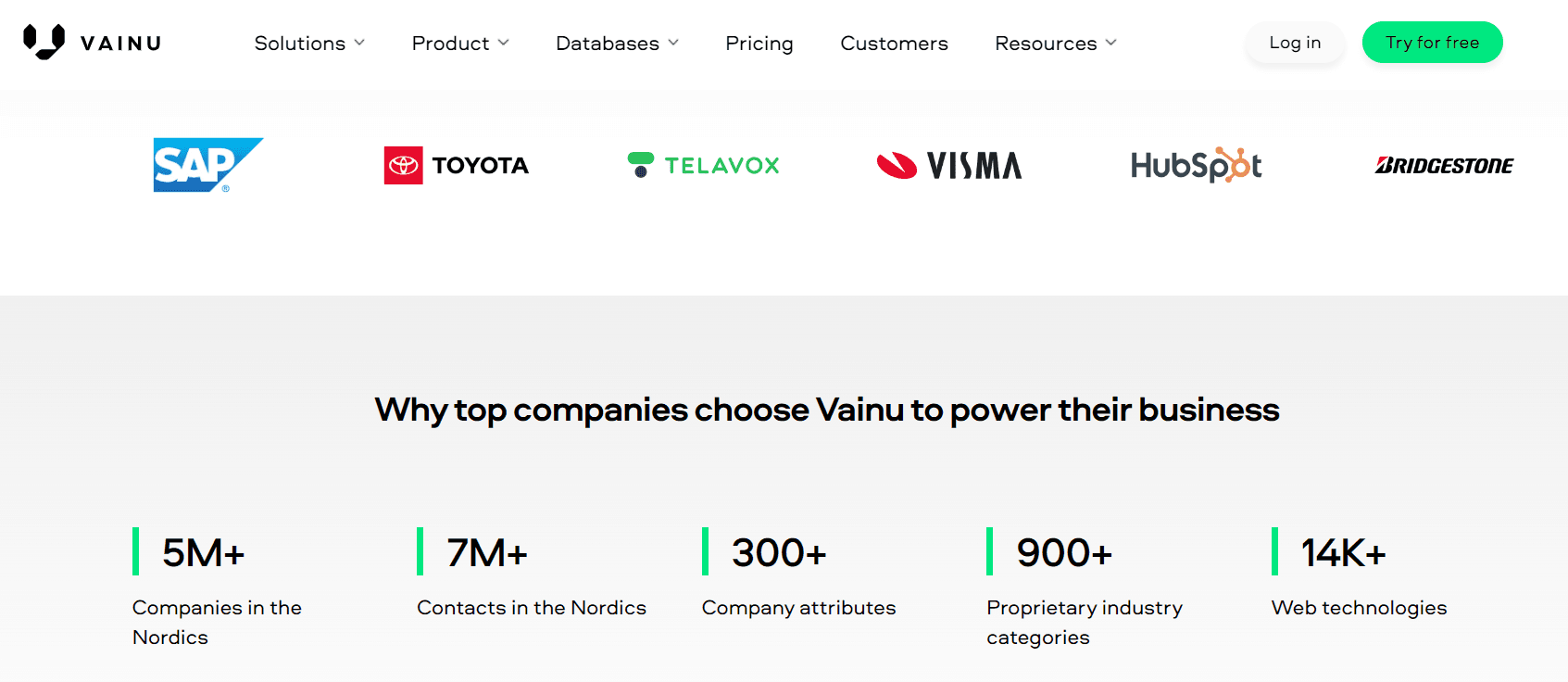The image size is (1568, 682).
Task: Click the Visma logo
Action: [x=949, y=165]
